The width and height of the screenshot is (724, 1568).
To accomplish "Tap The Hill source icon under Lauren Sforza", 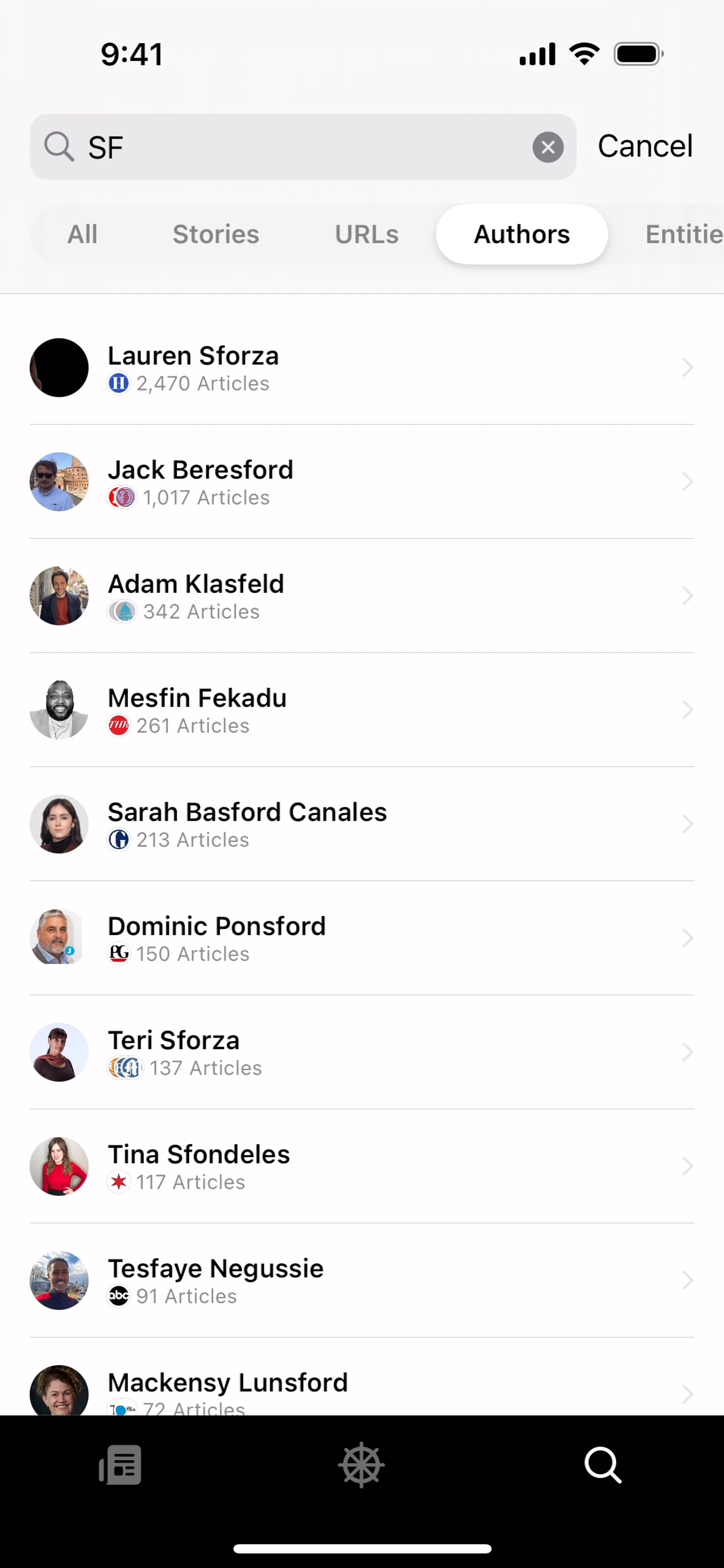I will [119, 383].
